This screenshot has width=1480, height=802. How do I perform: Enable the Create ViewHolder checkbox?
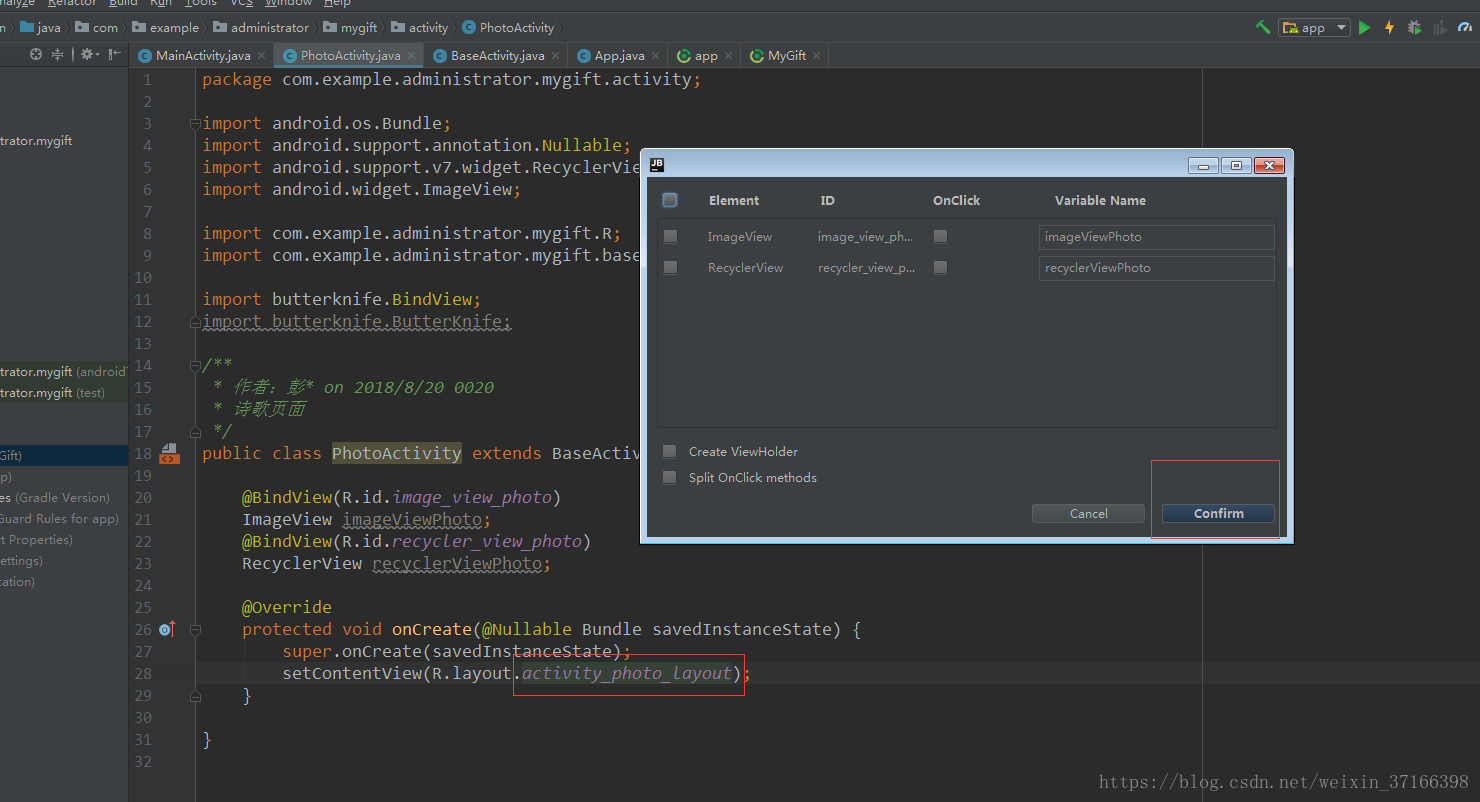669,451
